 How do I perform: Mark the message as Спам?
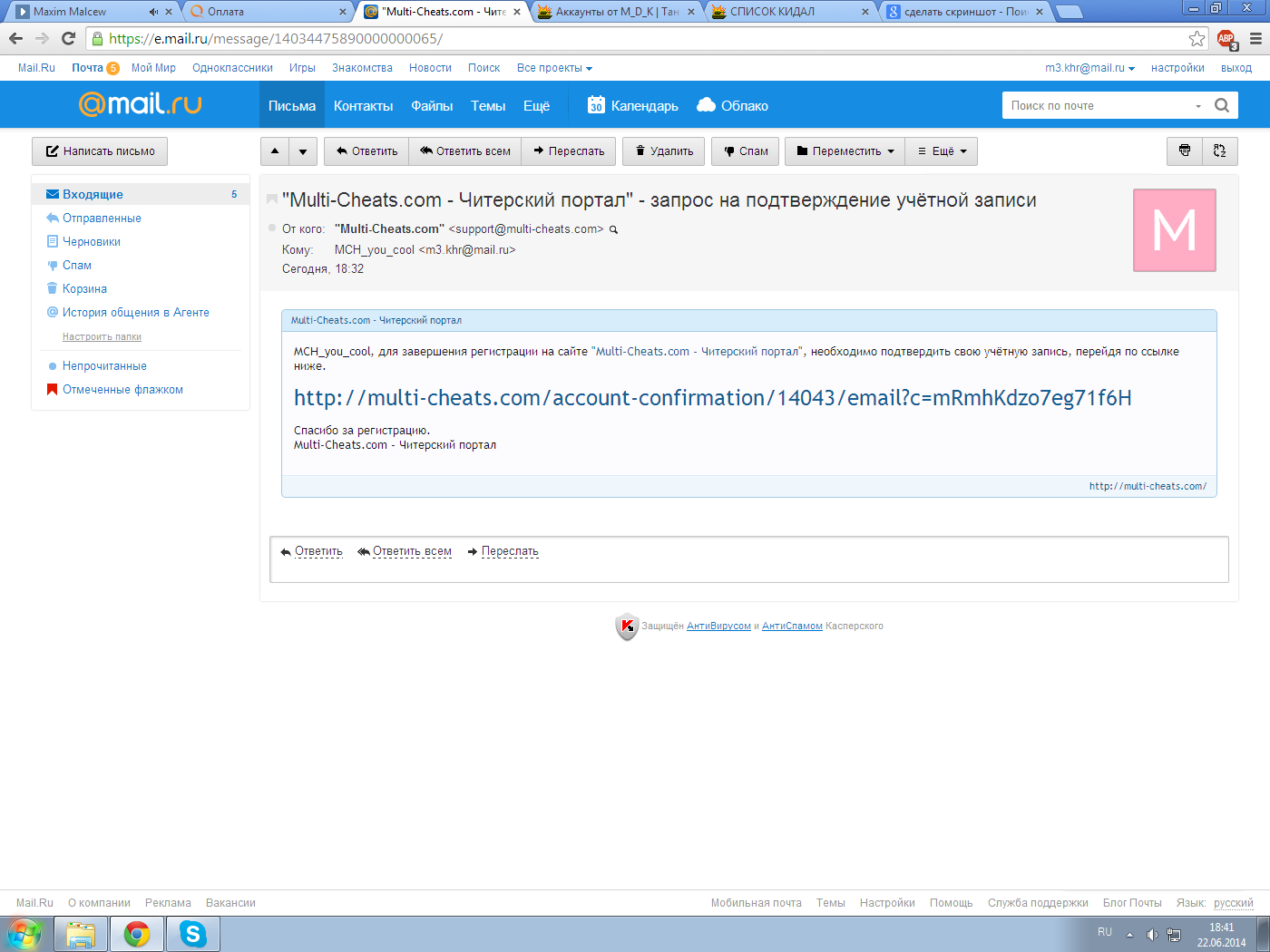pos(746,151)
